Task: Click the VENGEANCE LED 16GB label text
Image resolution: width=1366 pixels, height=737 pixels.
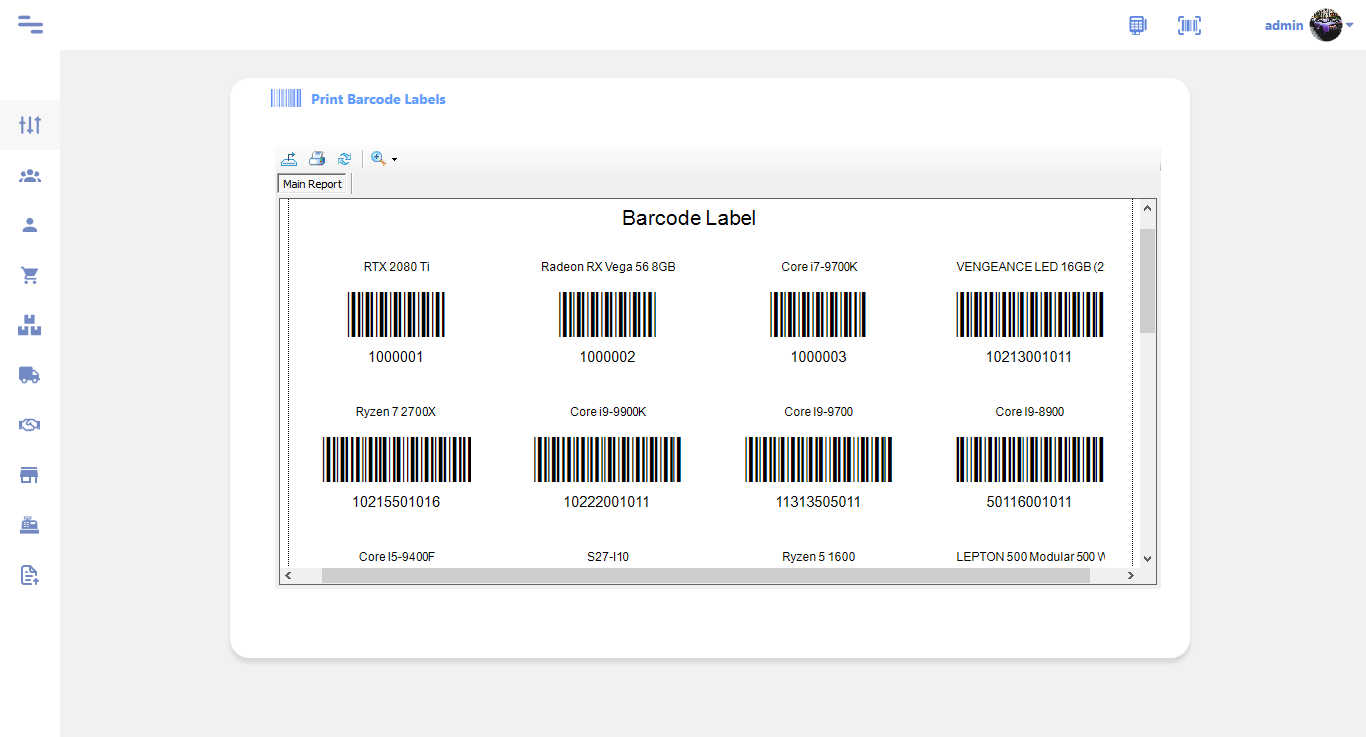Action: click(1030, 267)
